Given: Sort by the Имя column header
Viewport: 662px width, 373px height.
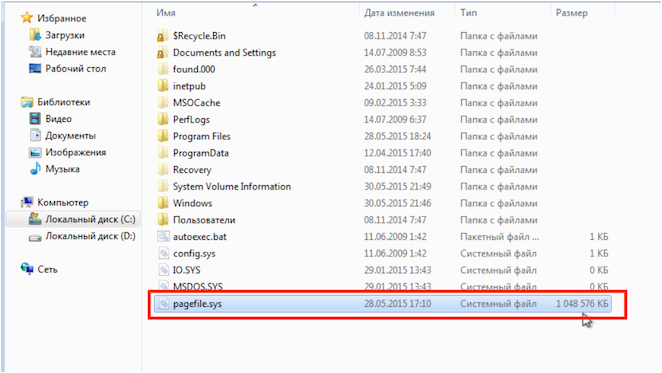Looking at the screenshot, I should [166, 13].
